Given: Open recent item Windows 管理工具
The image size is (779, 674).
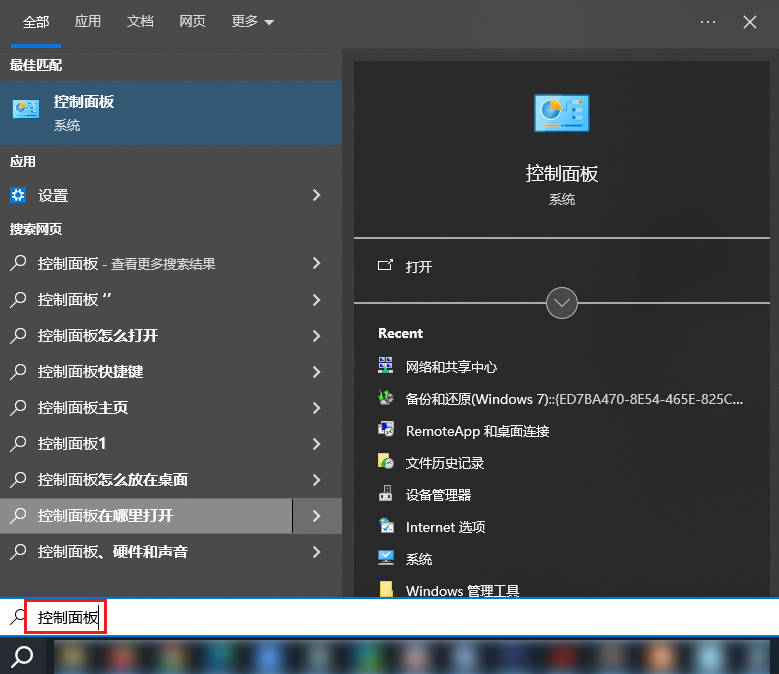Looking at the screenshot, I should [462, 590].
